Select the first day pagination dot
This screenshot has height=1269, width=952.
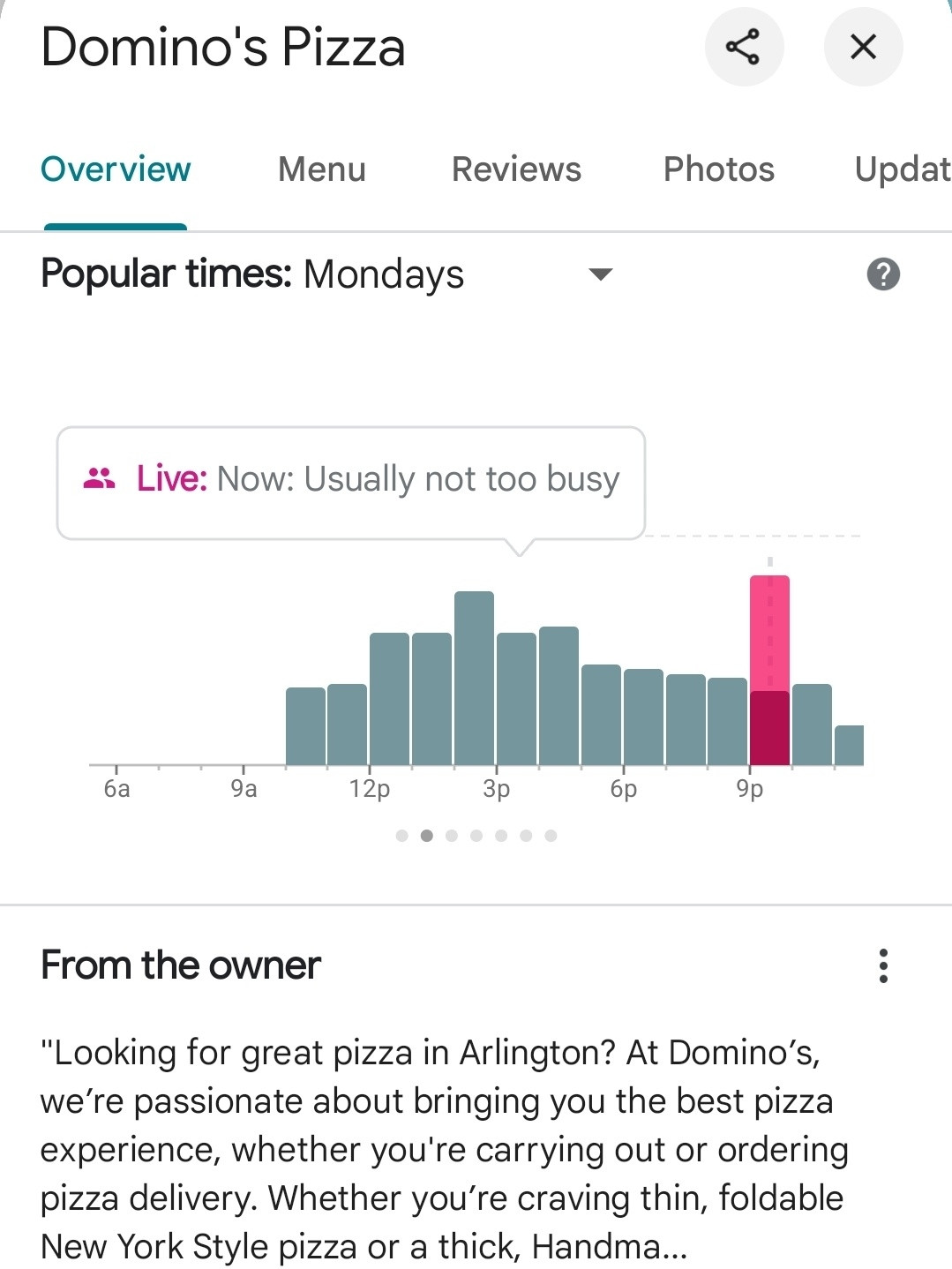pos(402,836)
